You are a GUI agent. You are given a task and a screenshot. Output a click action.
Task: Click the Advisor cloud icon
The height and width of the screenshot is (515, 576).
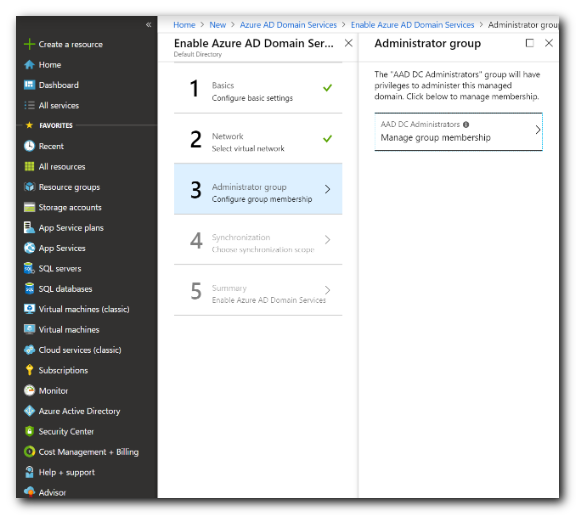tap(29, 491)
